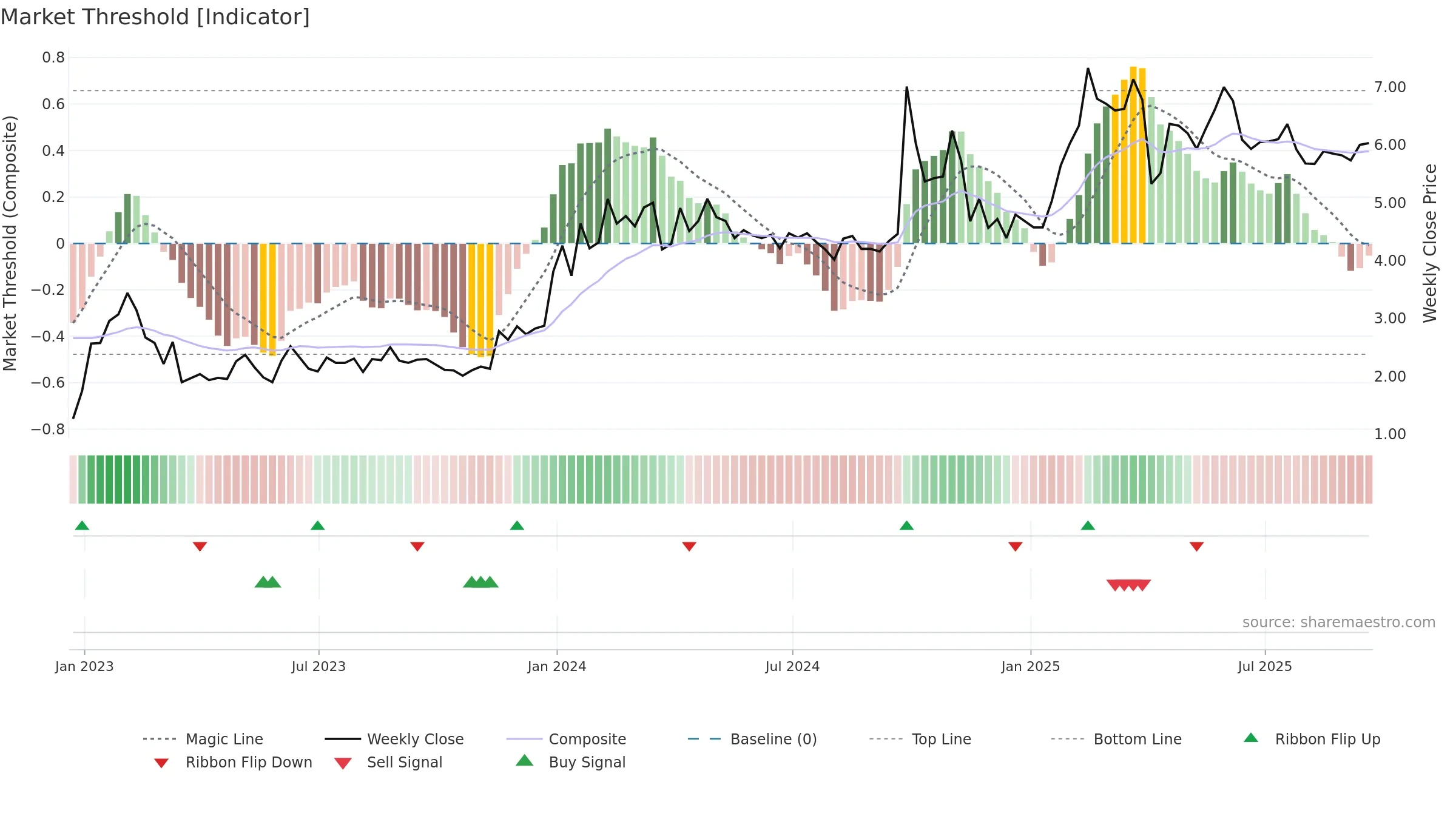Click the Ribbon Flip Up marker after Jan 2025

click(1088, 525)
